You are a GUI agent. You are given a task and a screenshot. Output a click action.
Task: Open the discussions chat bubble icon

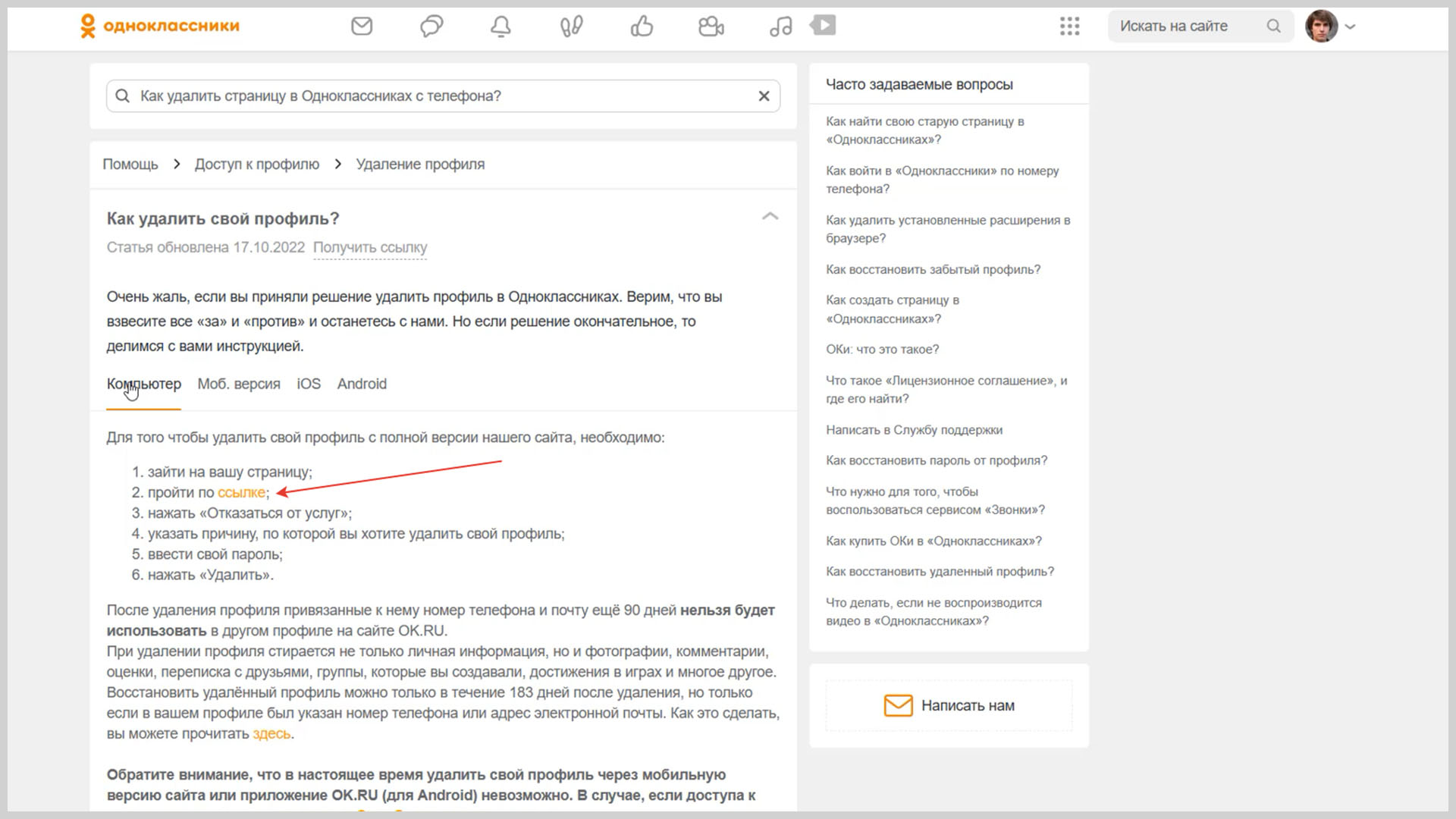(x=431, y=27)
